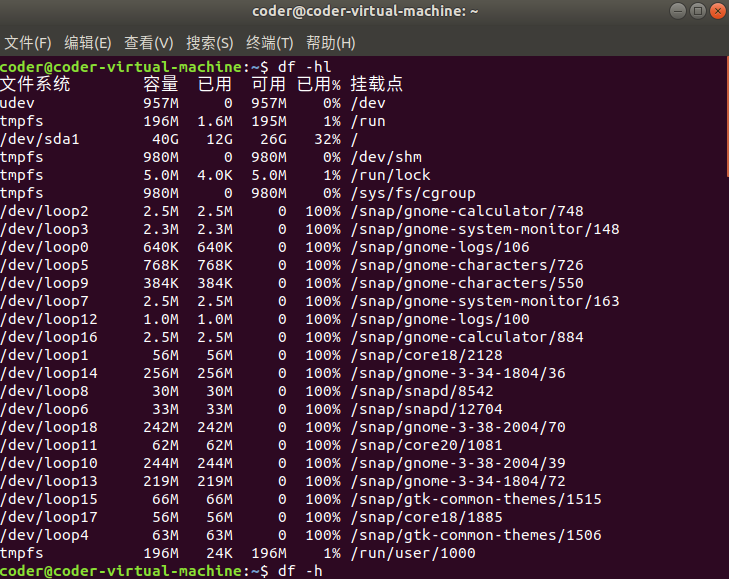729x579 pixels.
Task: Click /snap/core20/1081 path
Action: [427, 446]
